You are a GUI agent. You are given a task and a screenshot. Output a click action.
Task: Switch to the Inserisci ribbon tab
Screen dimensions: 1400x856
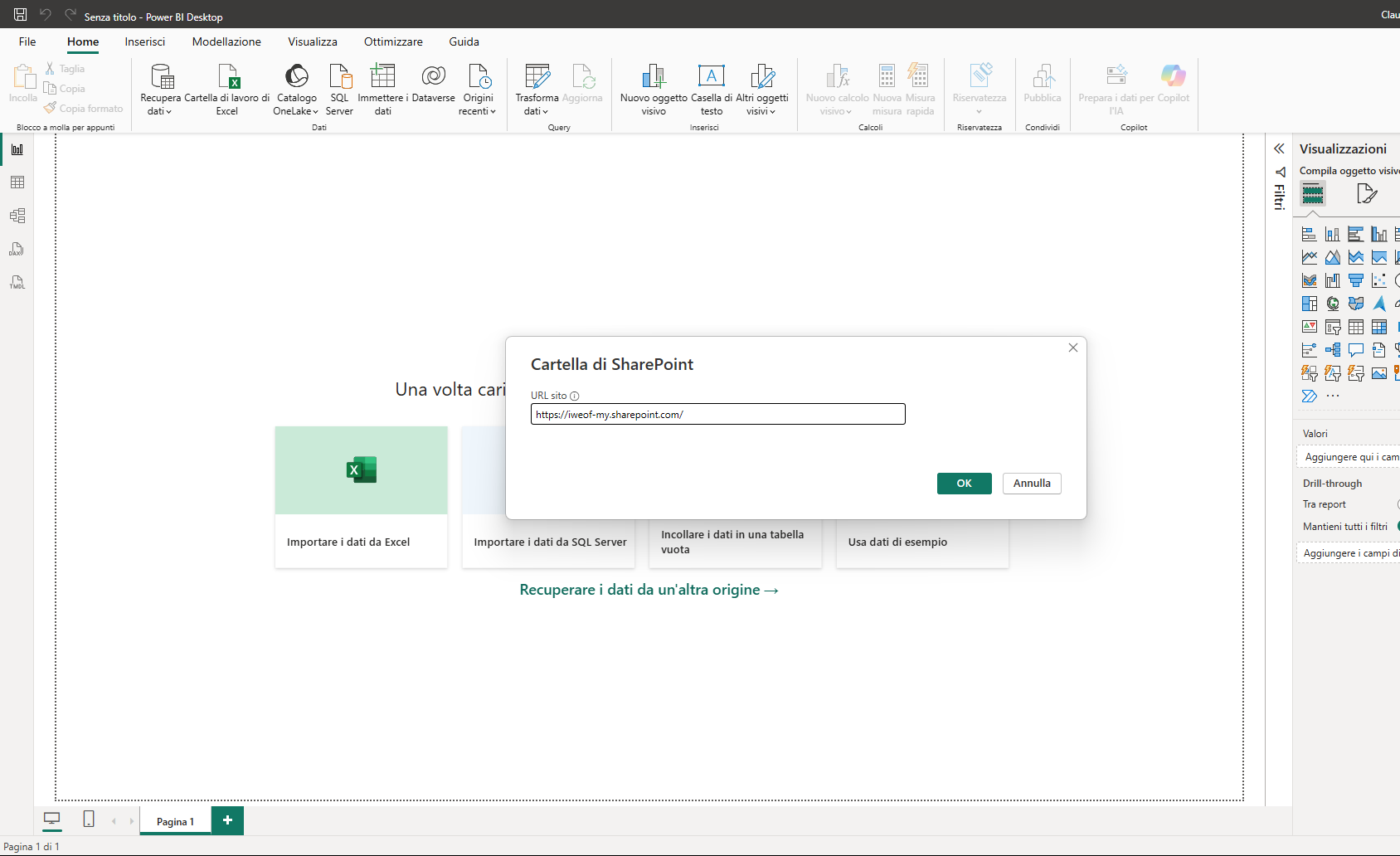click(x=145, y=41)
